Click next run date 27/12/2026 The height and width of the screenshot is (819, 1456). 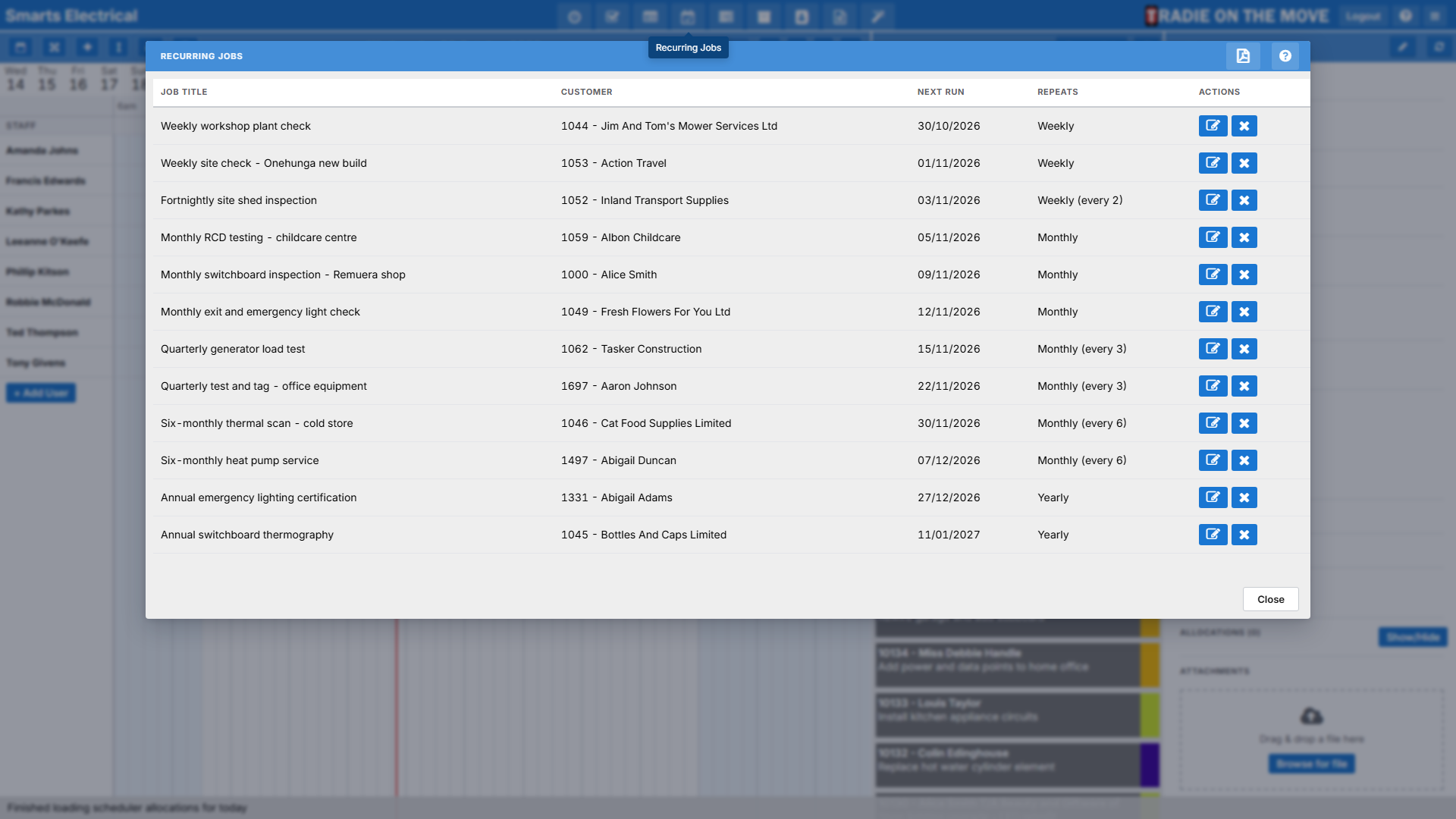pos(949,497)
